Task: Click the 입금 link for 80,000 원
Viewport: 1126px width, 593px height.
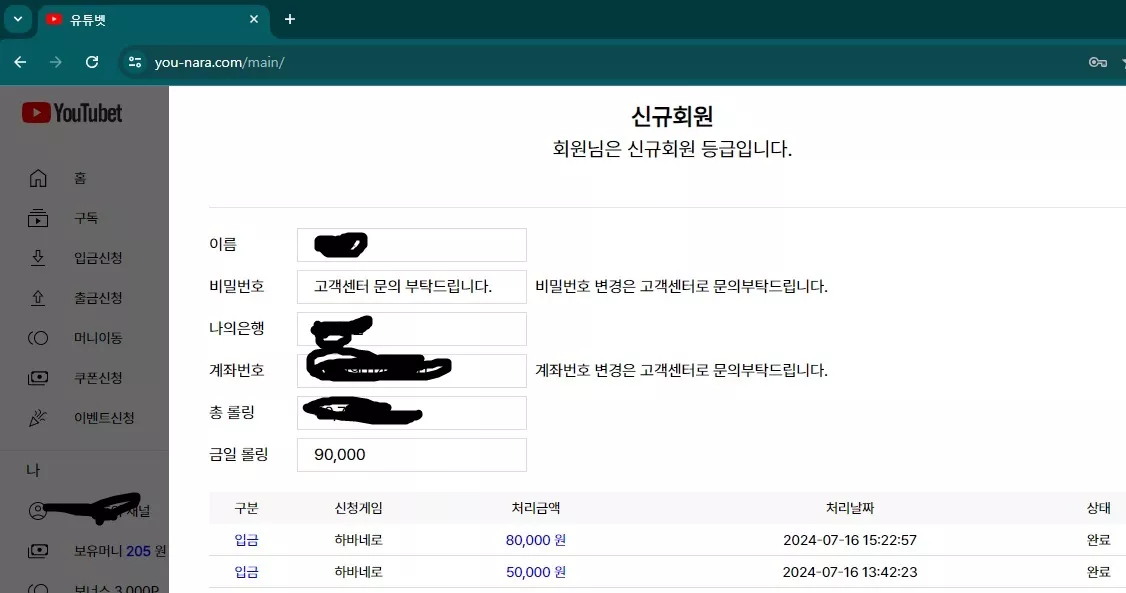Action: pos(246,540)
